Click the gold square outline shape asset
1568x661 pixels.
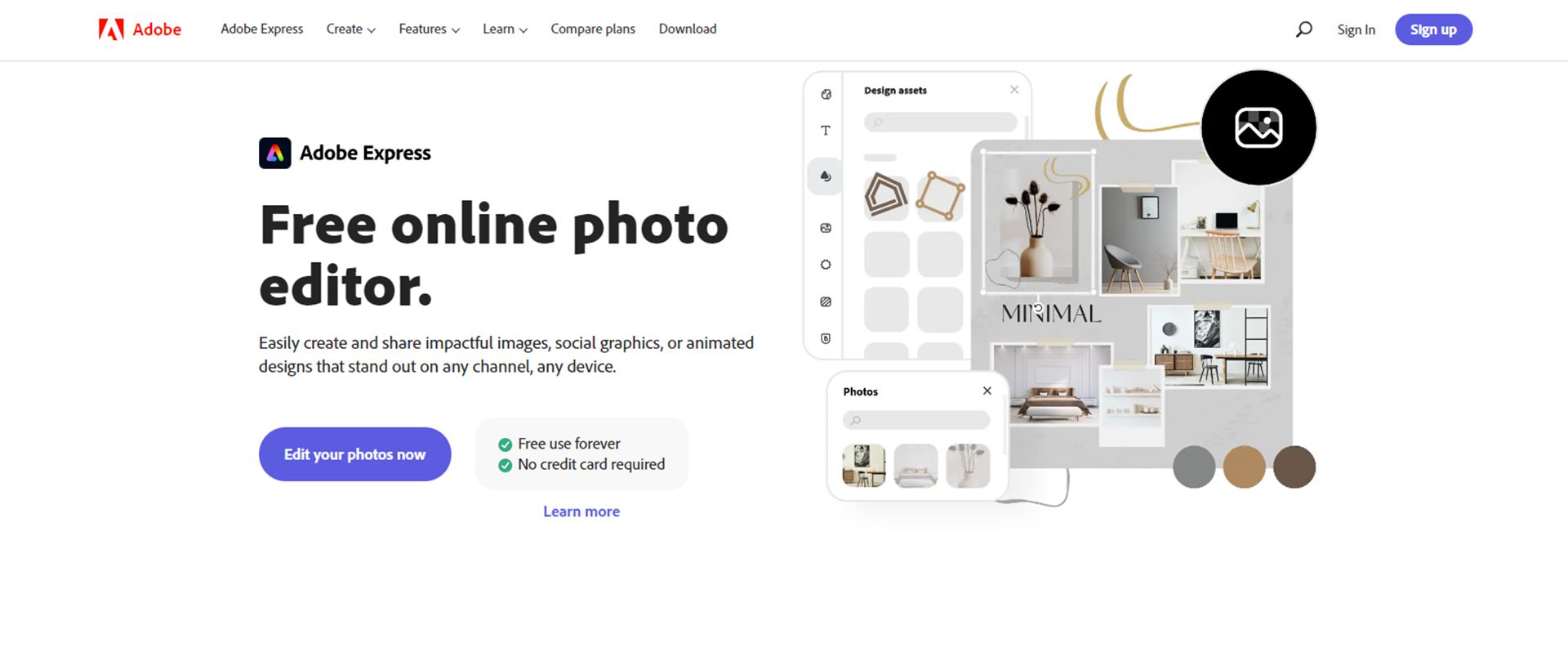pos(940,196)
